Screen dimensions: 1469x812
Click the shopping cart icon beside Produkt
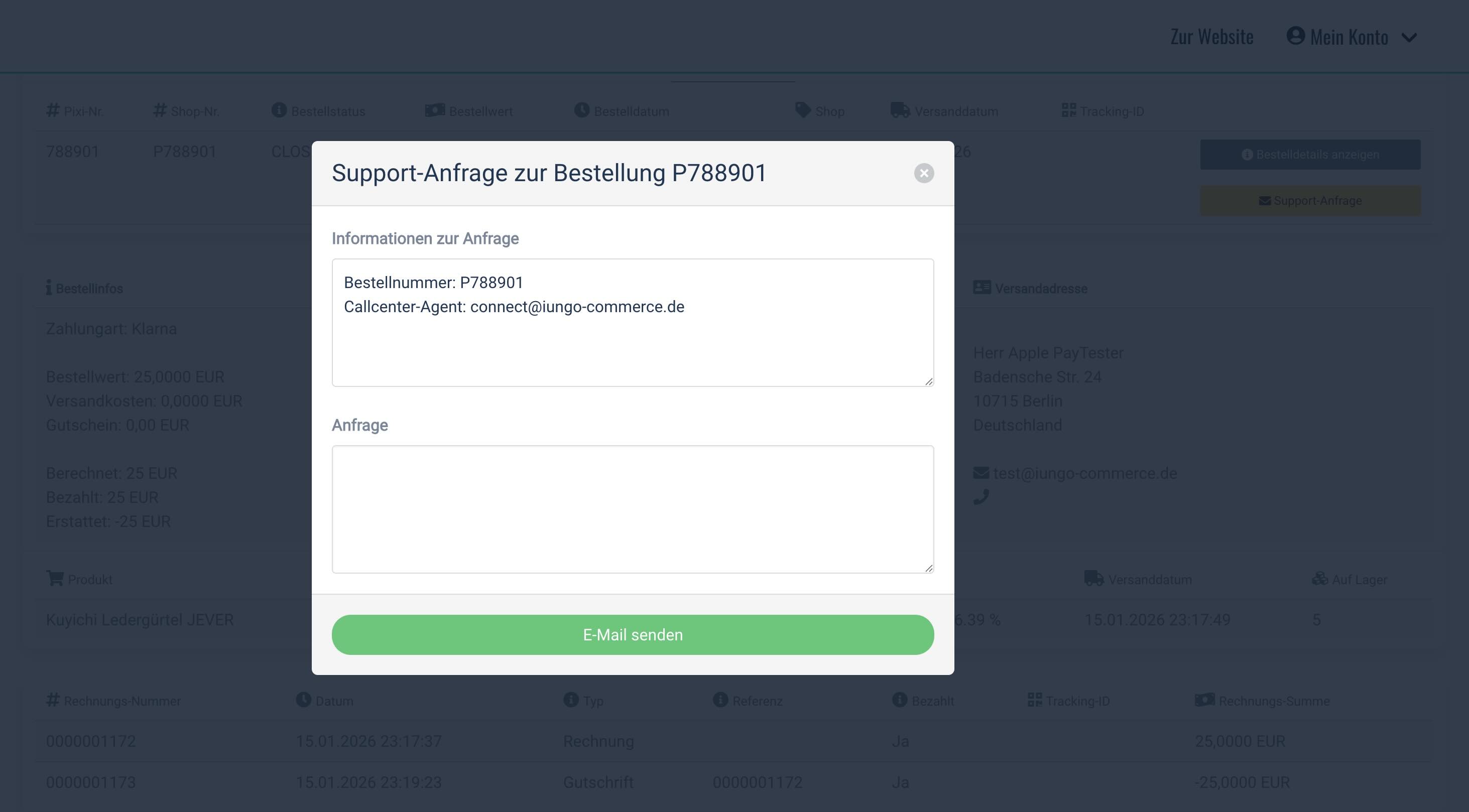(55, 578)
